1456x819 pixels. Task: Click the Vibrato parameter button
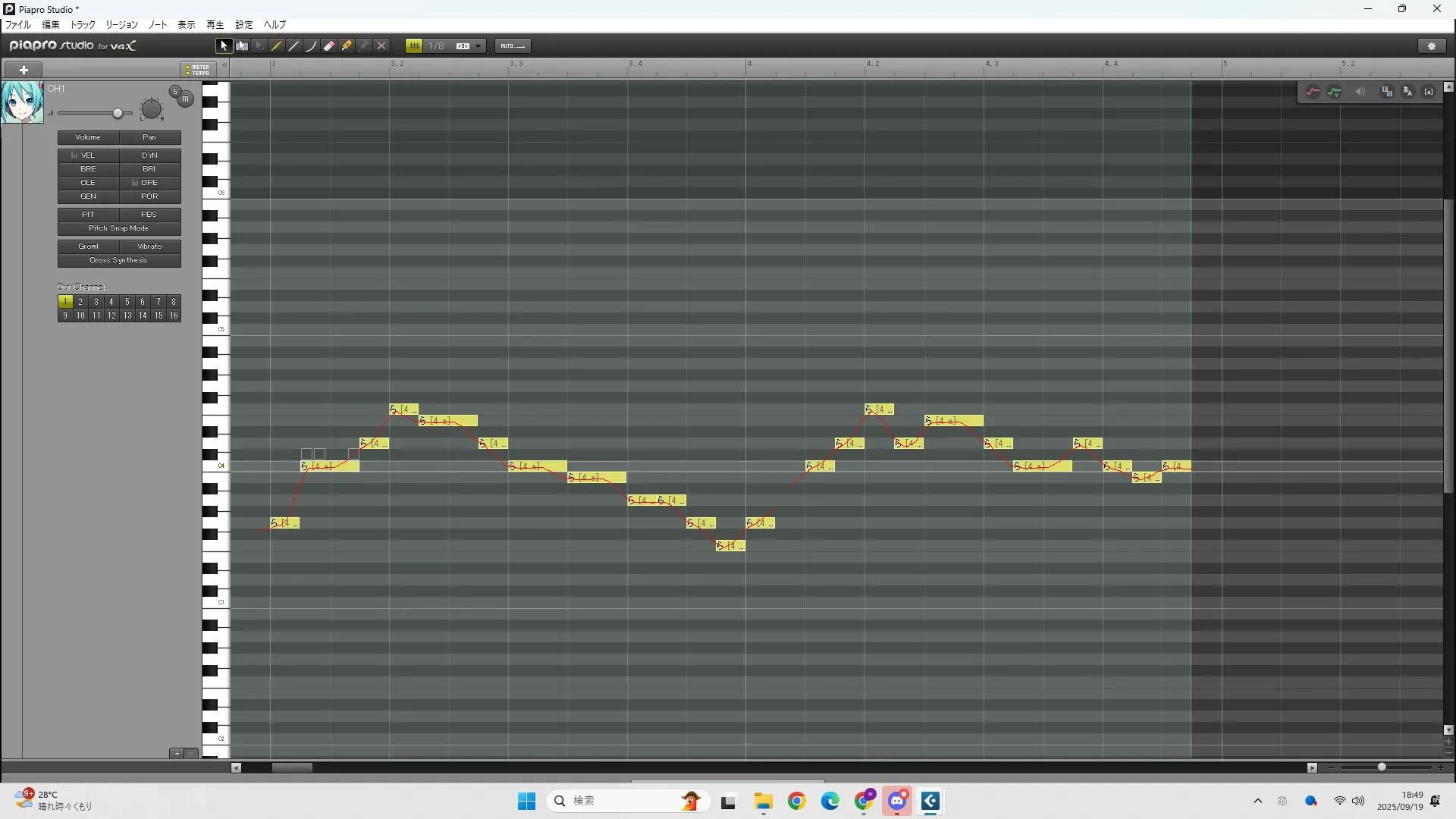[149, 246]
